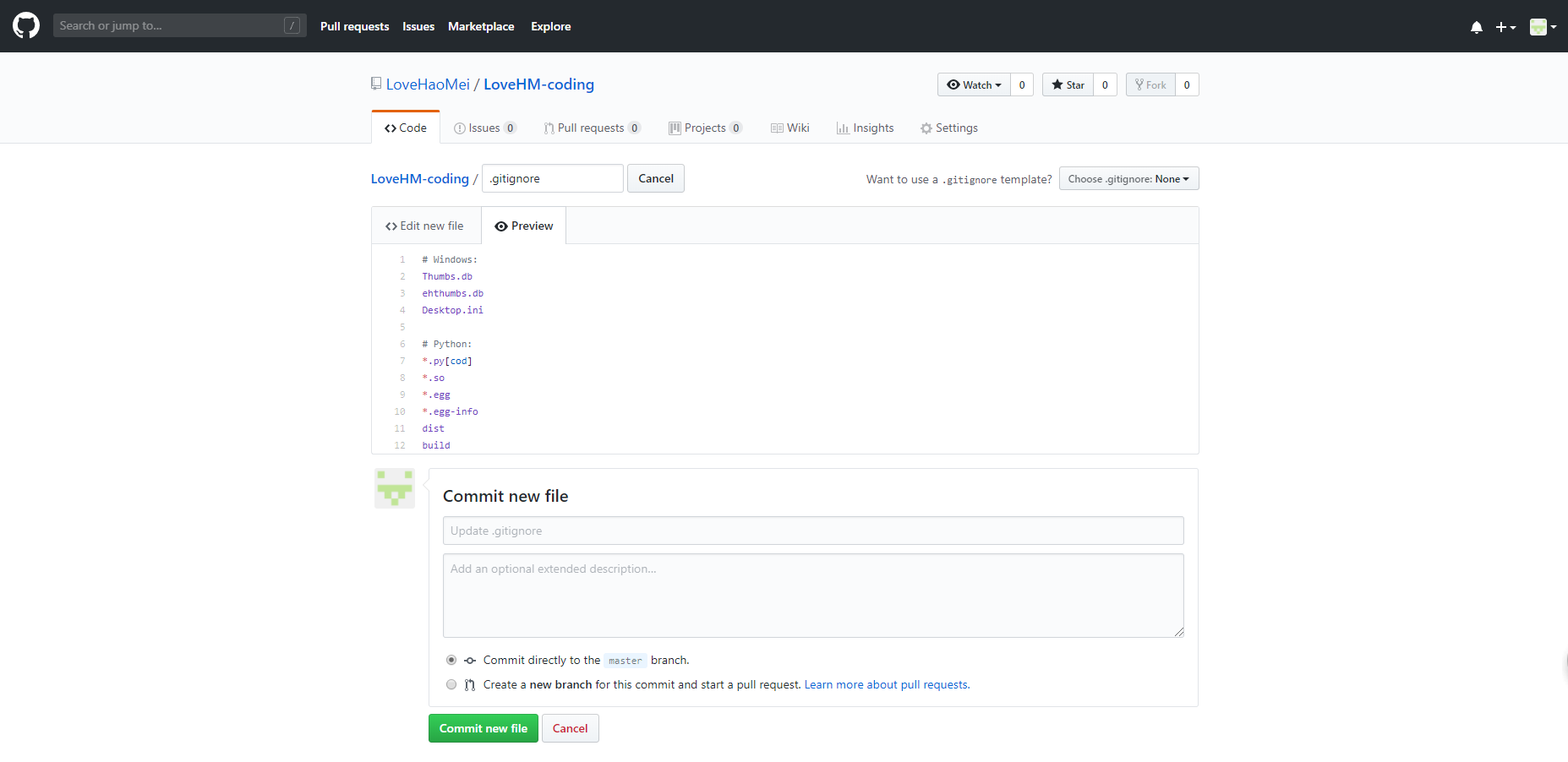The width and height of the screenshot is (1568, 762).
Task: Click the # Windows: comment line
Action: [x=450, y=259]
